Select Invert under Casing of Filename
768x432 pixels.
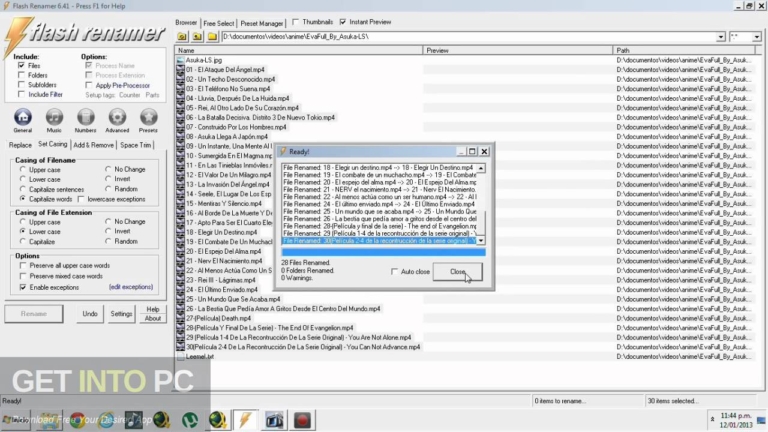[108, 179]
